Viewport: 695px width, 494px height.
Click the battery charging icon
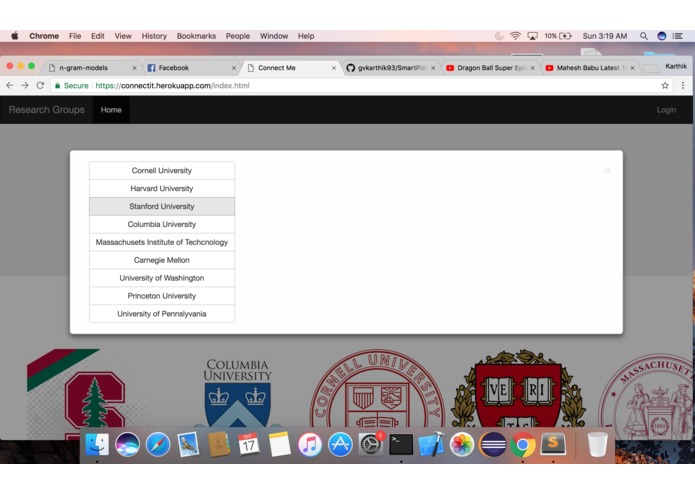click(x=566, y=36)
